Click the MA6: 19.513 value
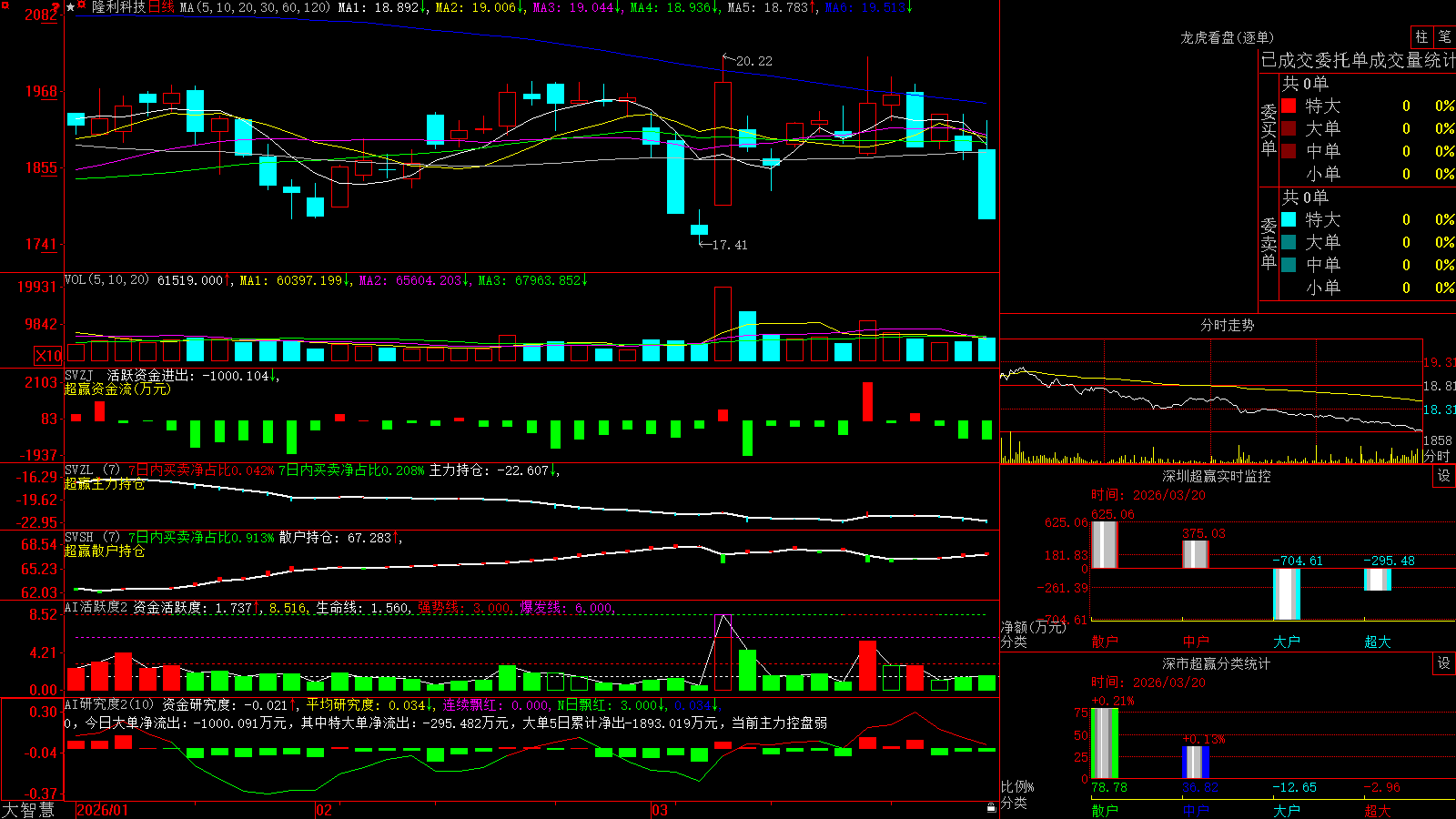 [865, 7]
